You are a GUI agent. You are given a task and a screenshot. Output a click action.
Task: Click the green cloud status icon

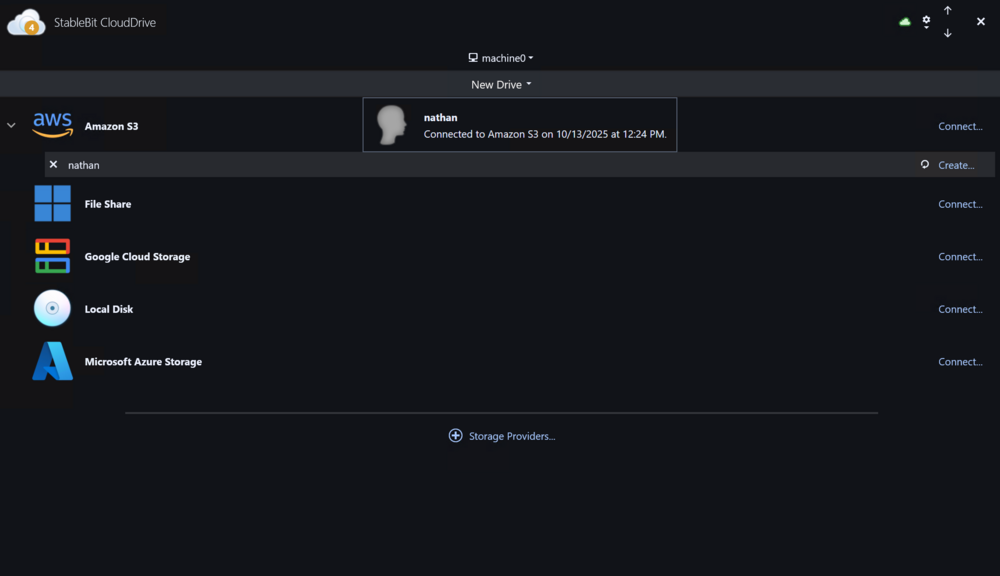904,22
